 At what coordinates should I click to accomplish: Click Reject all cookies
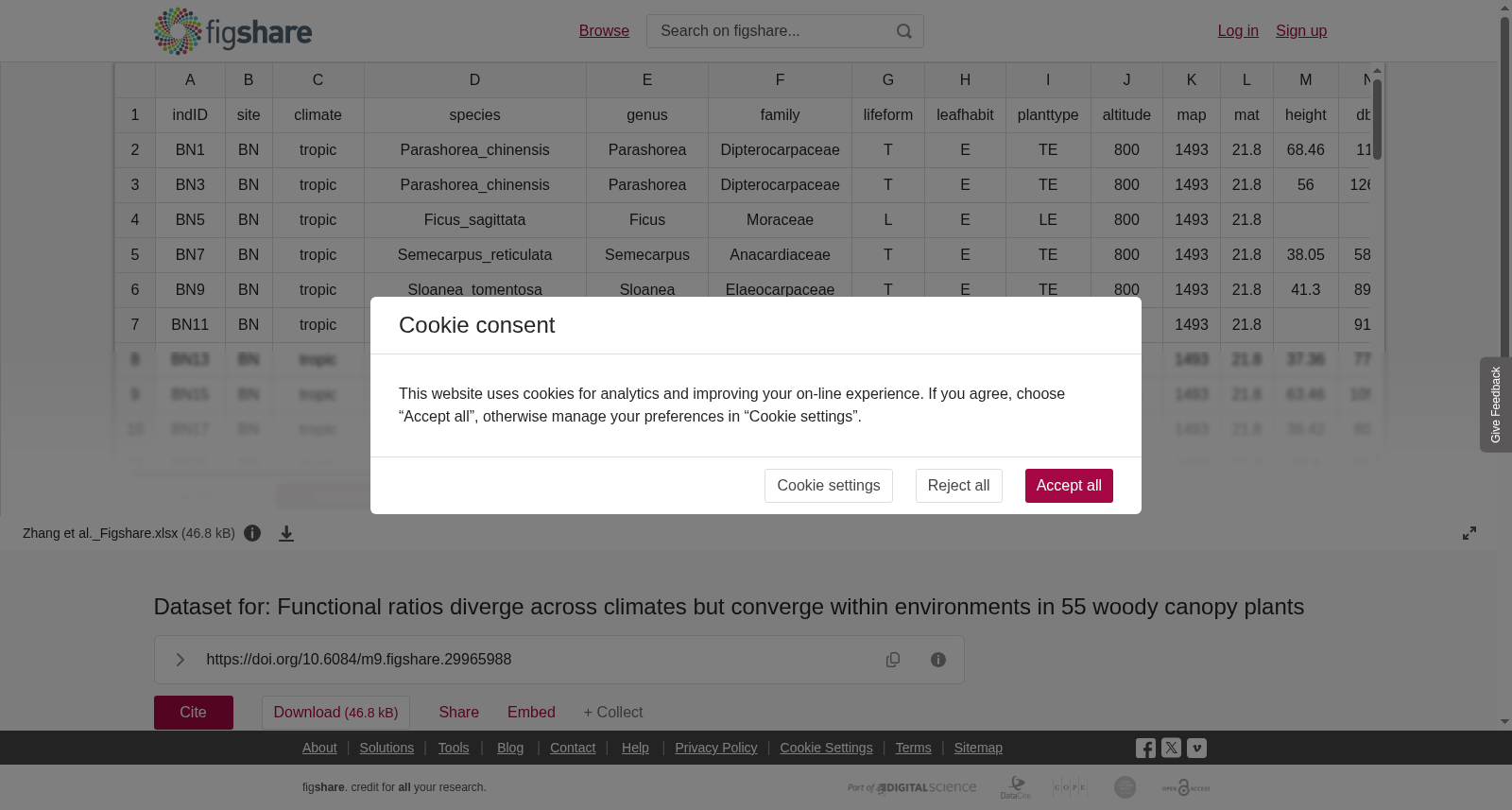(x=958, y=486)
